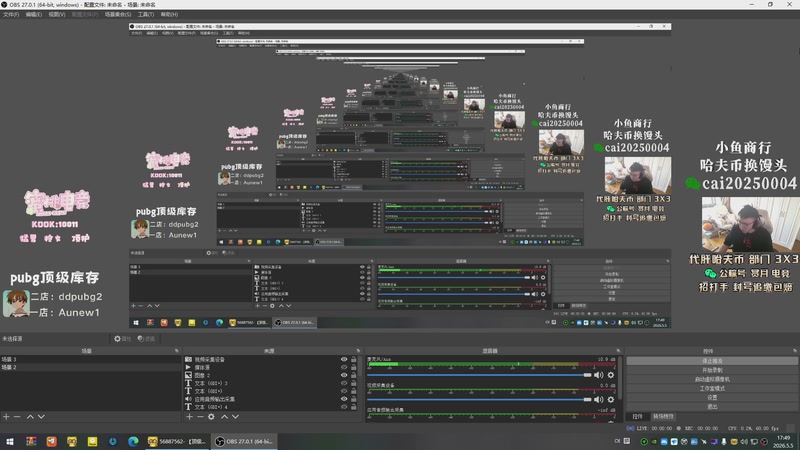Image resolution: width=800 pixels, height=450 pixels.
Task: Open the 文件(F) menu
Action: tap(11, 14)
